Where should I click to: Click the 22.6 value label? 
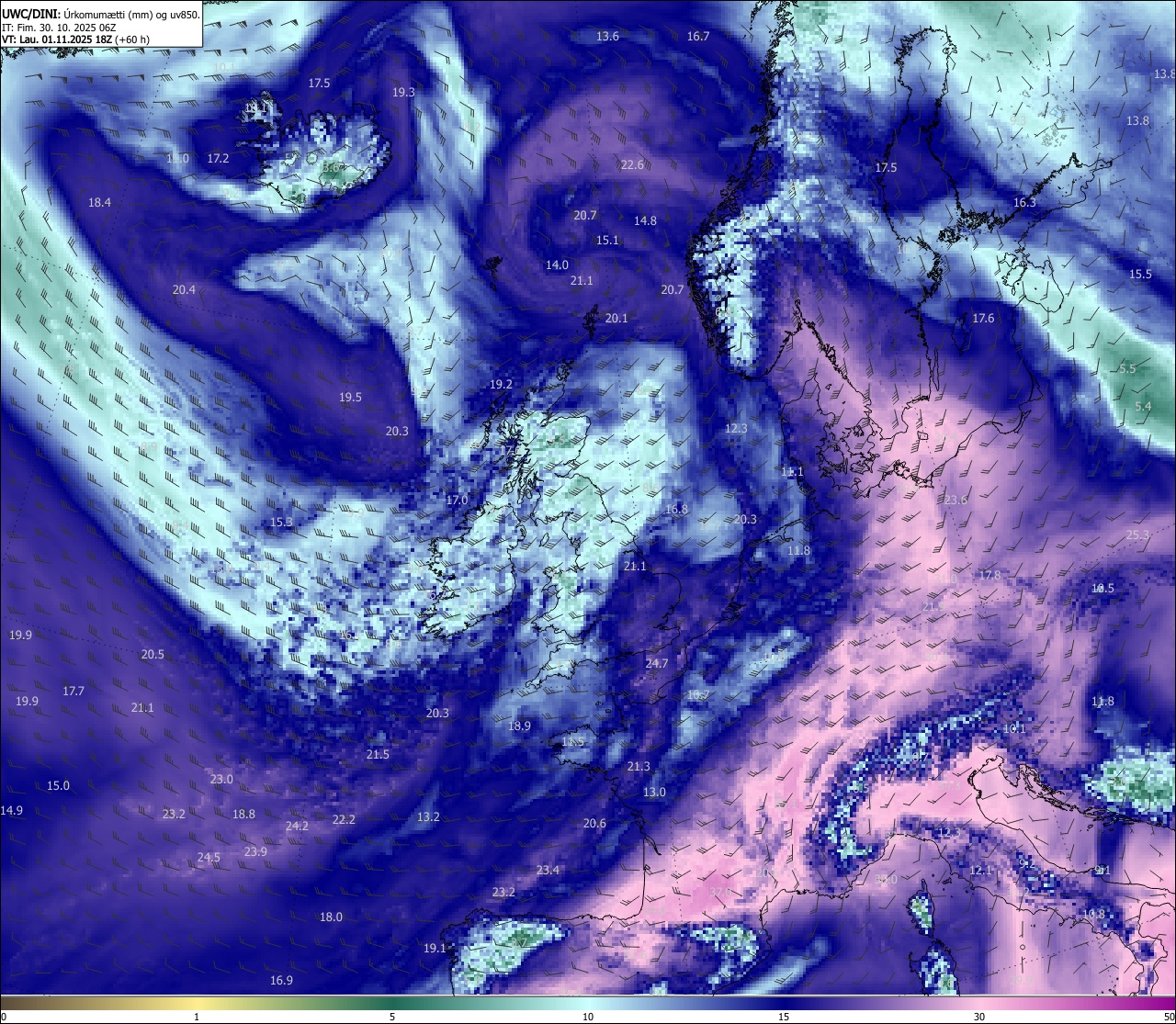[x=632, y=165]
